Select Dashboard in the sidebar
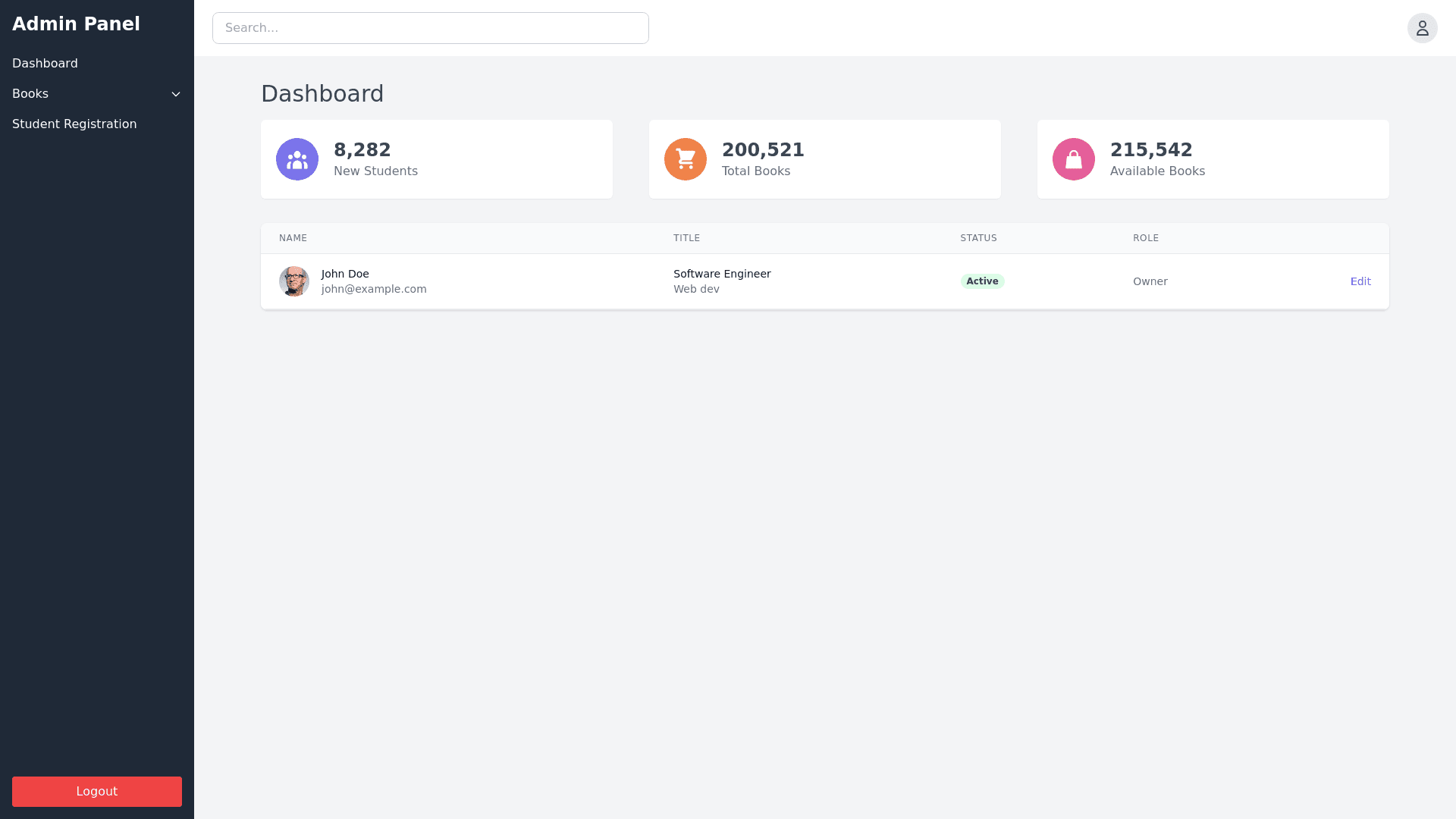1456x819 pixels. coord(45,63)
